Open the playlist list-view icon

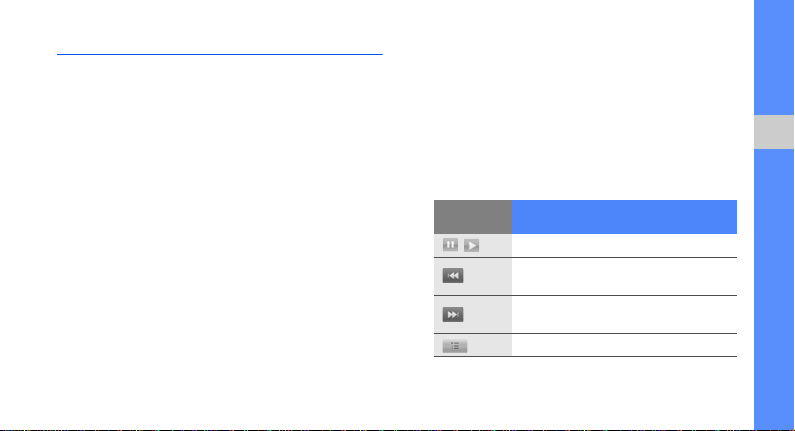pyautogui.click(x=455, y=346)
